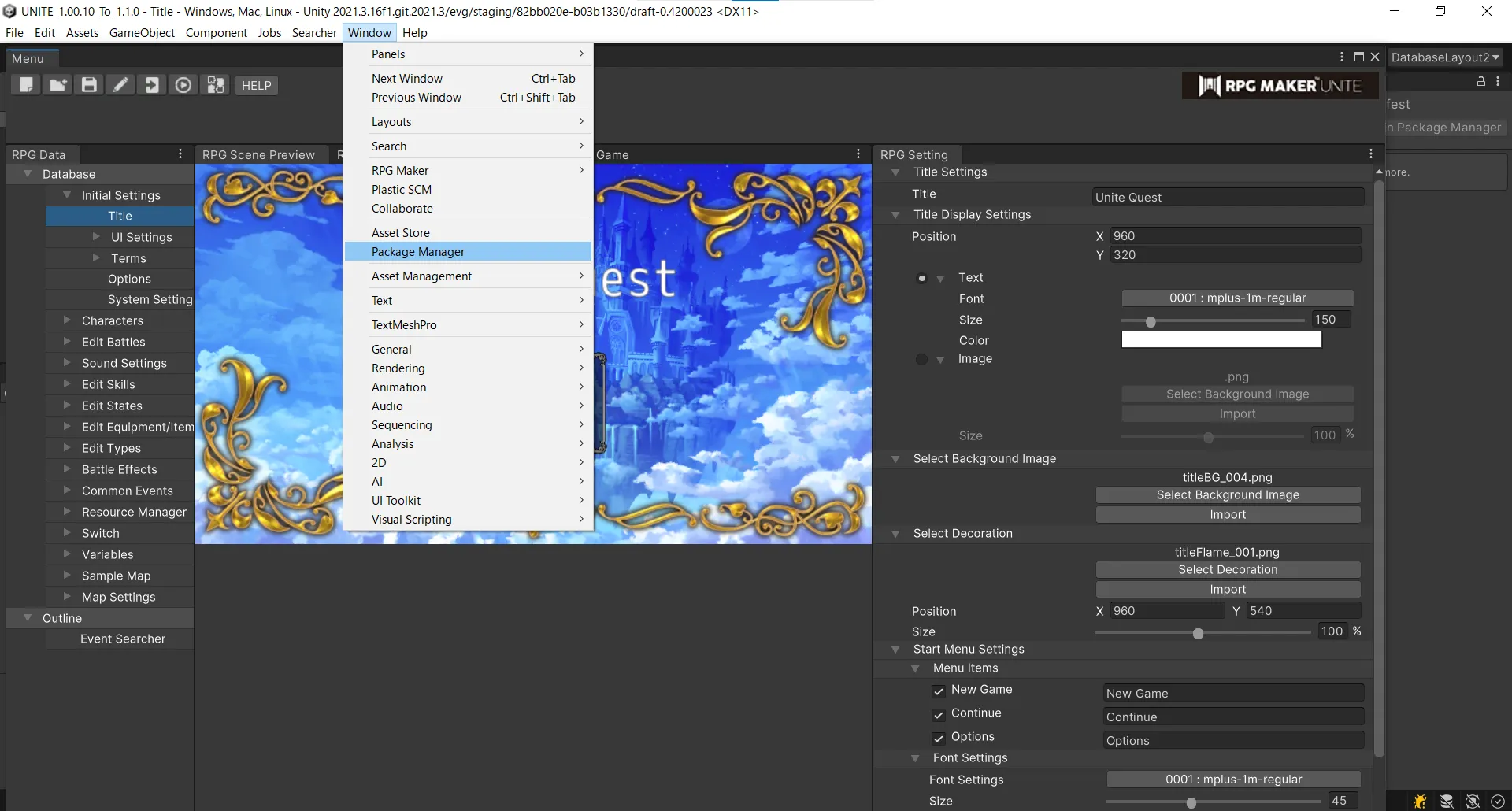
Task: Expand the Characters tree node
Action: pyautogui.click(x=68, y=320)
